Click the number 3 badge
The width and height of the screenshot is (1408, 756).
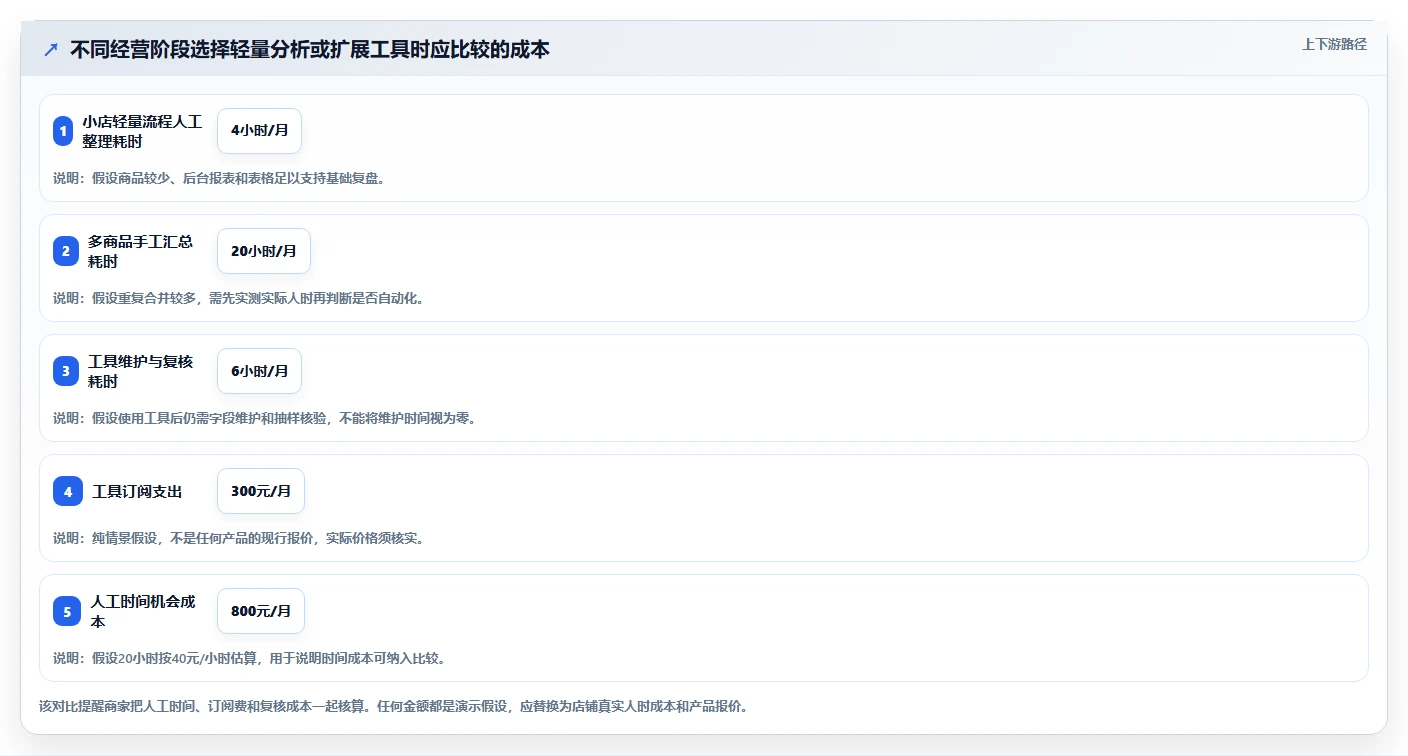(x=66, y=371)
